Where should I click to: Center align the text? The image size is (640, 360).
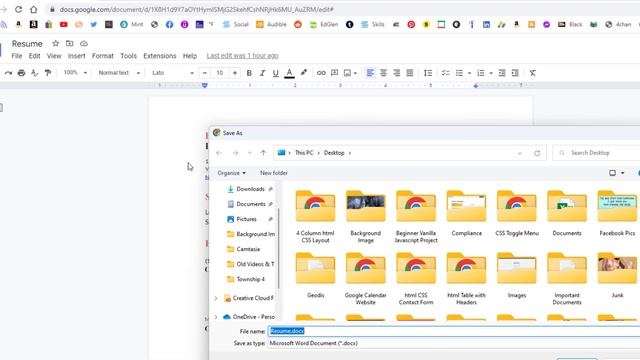(x=383, y=73)
